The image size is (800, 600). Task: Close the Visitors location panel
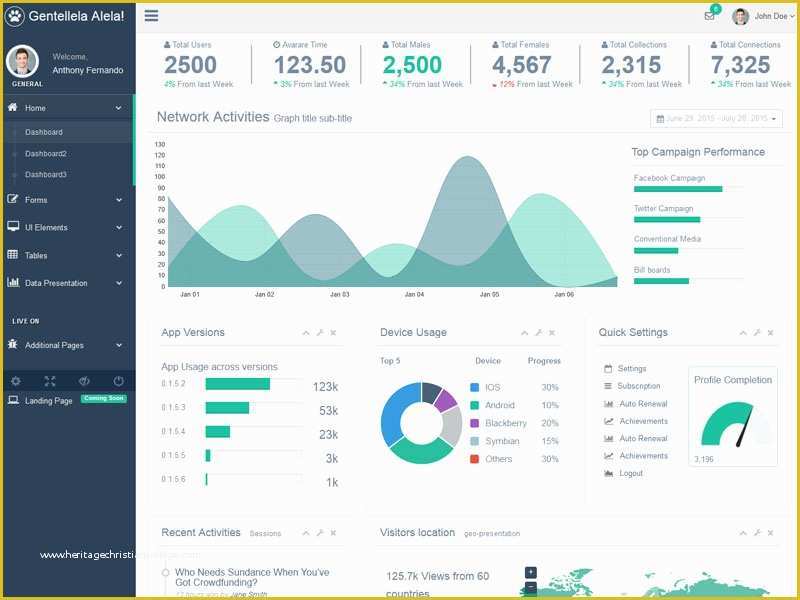pos(770,533)
